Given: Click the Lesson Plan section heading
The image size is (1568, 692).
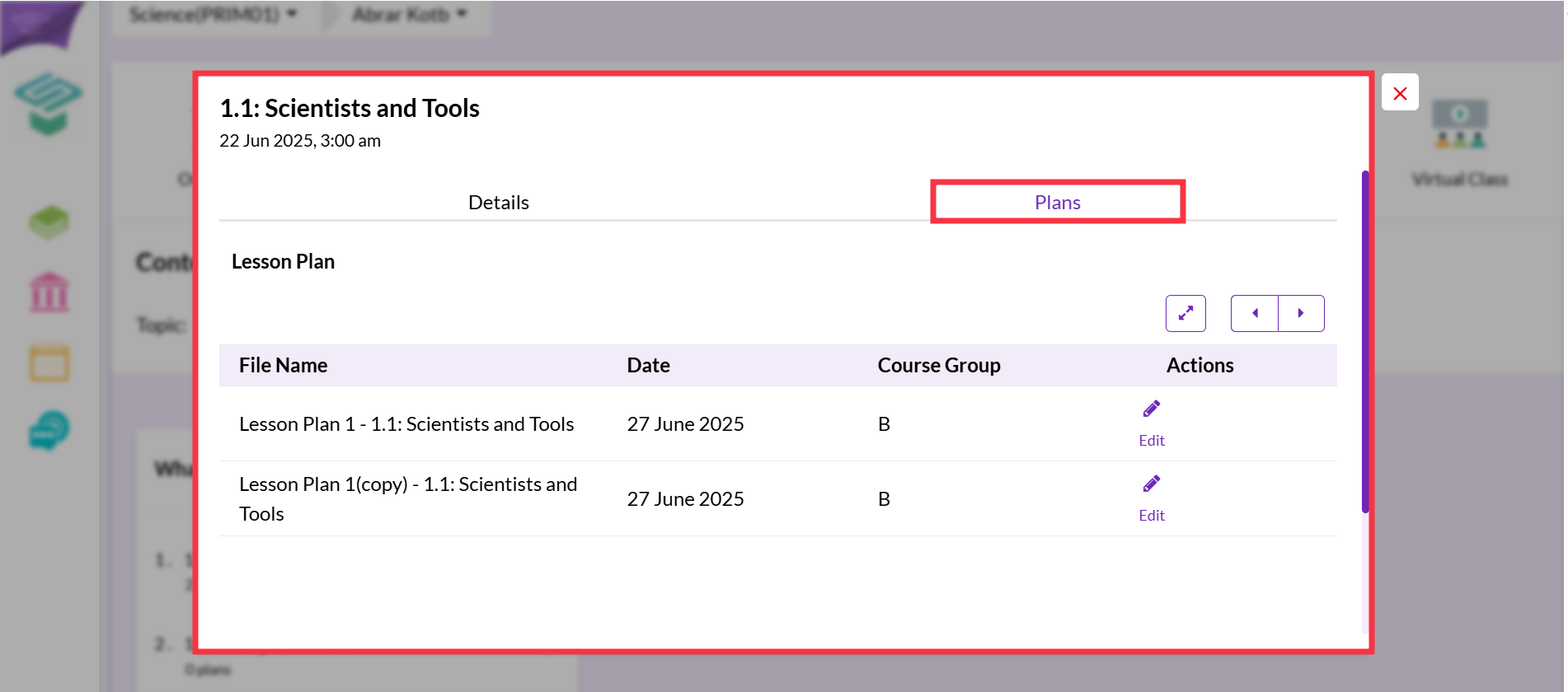Looking at the screenshot, I should 283,262.
